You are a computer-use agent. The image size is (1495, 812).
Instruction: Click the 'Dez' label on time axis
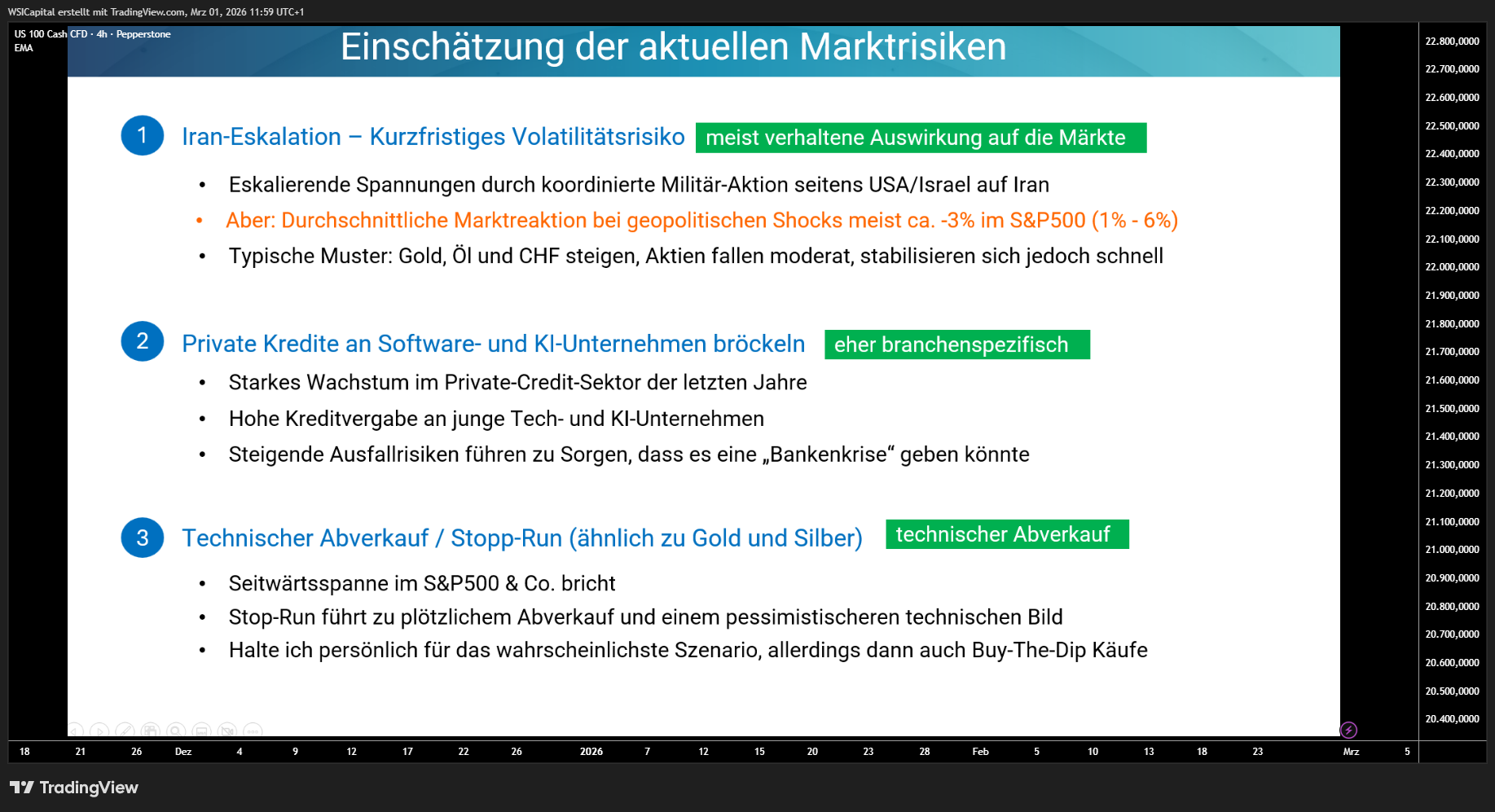point(183,752)
